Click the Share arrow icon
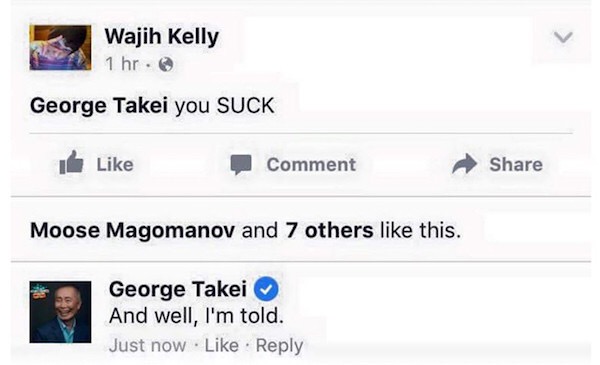 pos(465,164)
